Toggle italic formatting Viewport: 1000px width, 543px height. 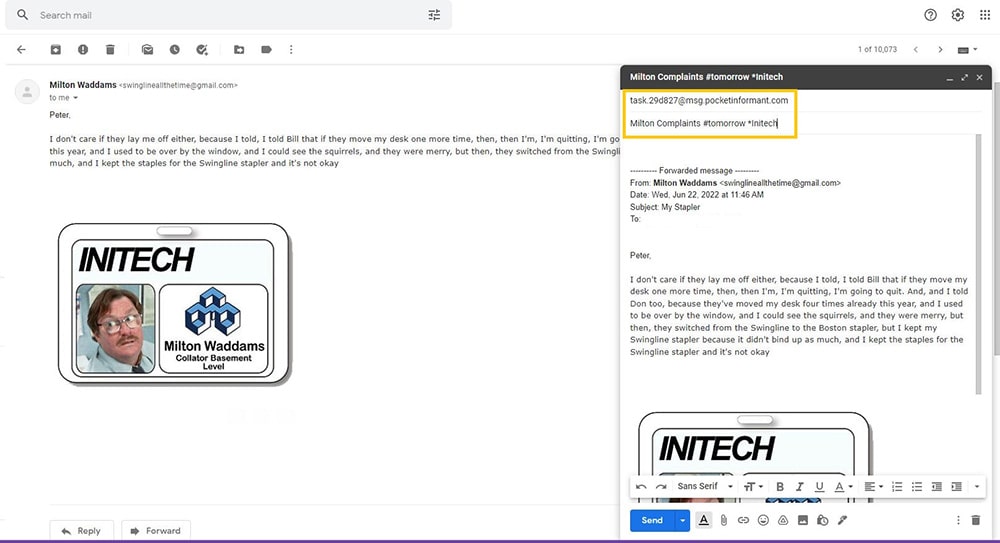click(x=799, y=486)
